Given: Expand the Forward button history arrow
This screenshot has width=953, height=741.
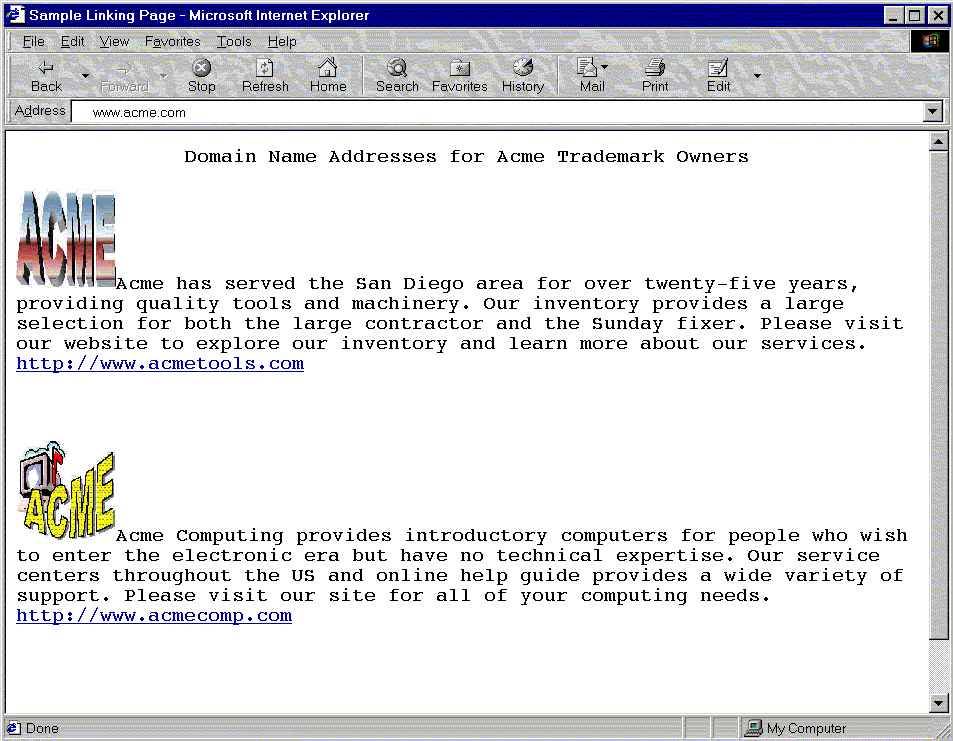Looking at the screenshot, I should tap(163, 76).
